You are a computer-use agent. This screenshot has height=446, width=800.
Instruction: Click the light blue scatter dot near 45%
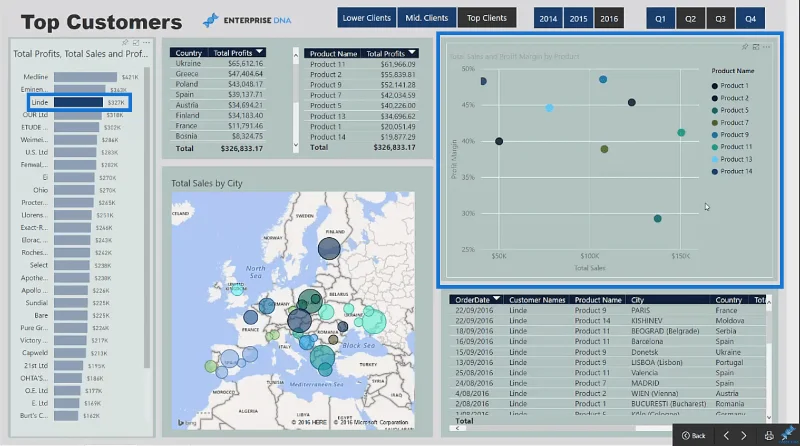coord(549,108)
